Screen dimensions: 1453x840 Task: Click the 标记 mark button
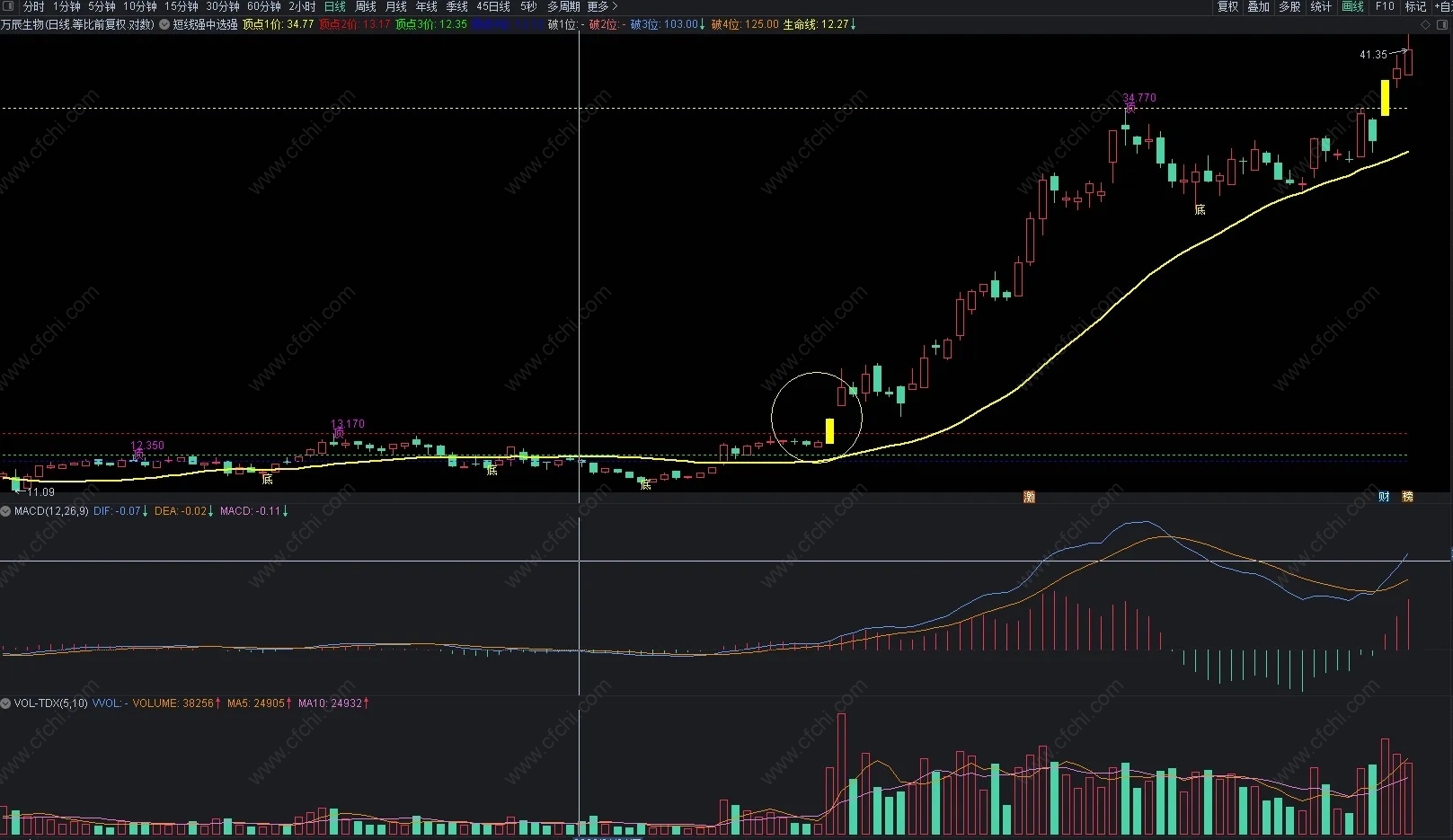point(1415,6)
